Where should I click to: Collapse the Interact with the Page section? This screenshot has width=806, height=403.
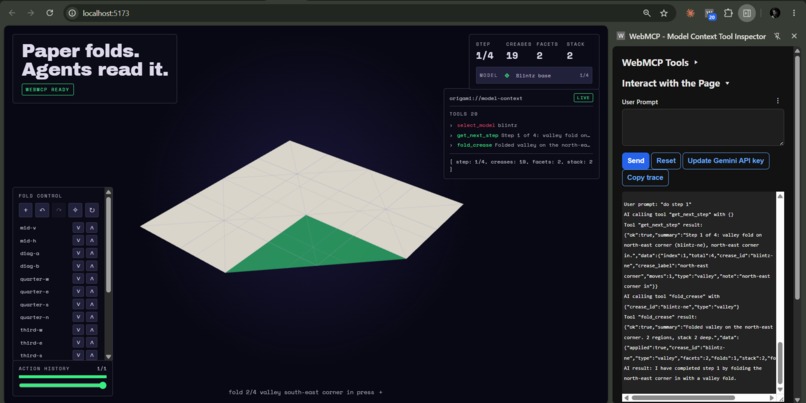click(676, 83)
